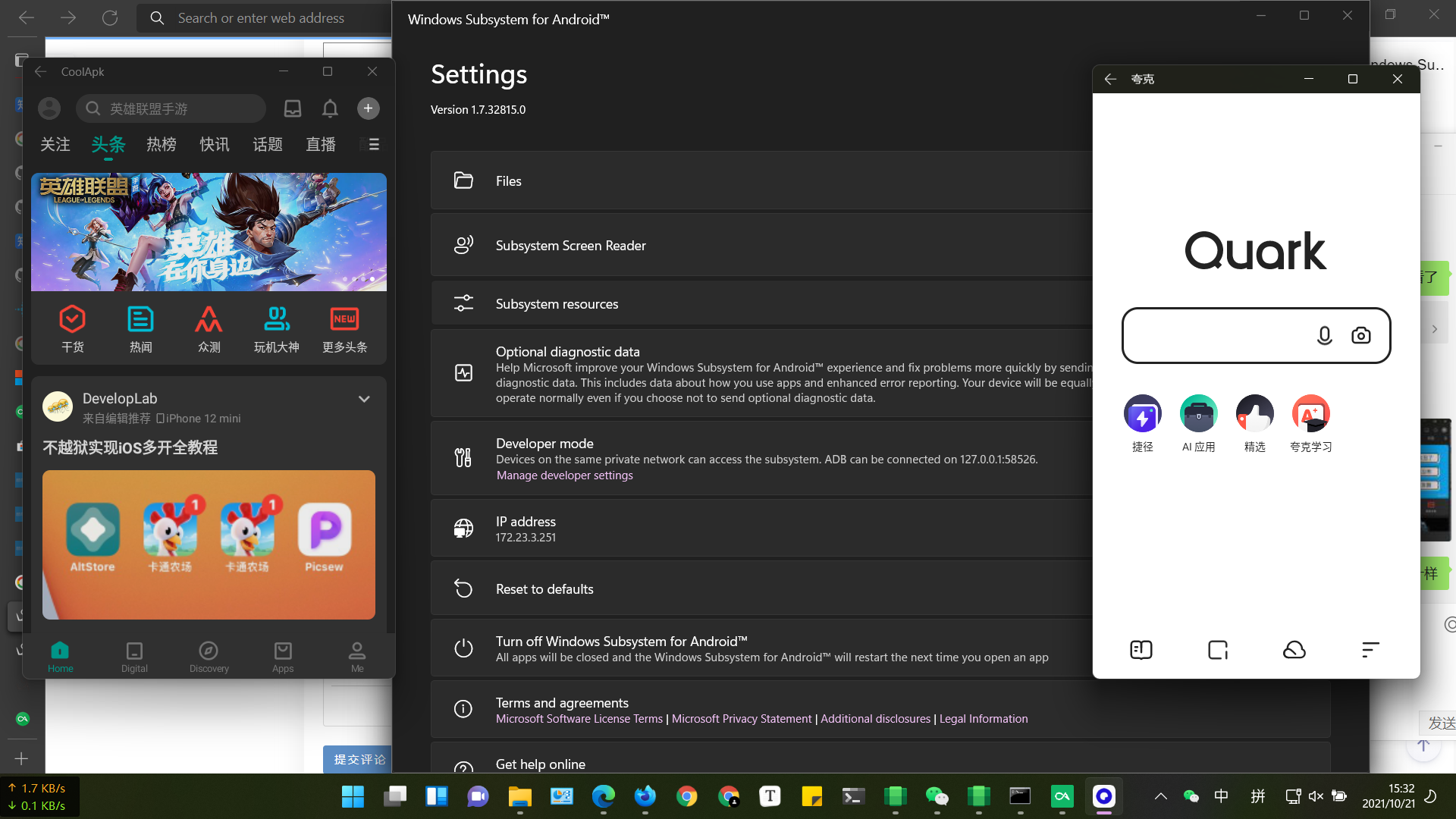Image resolution: width=1456 pixels, height=819 pixels.
Task: Open Files in WSA Settings
Action: tap(761, 180)
